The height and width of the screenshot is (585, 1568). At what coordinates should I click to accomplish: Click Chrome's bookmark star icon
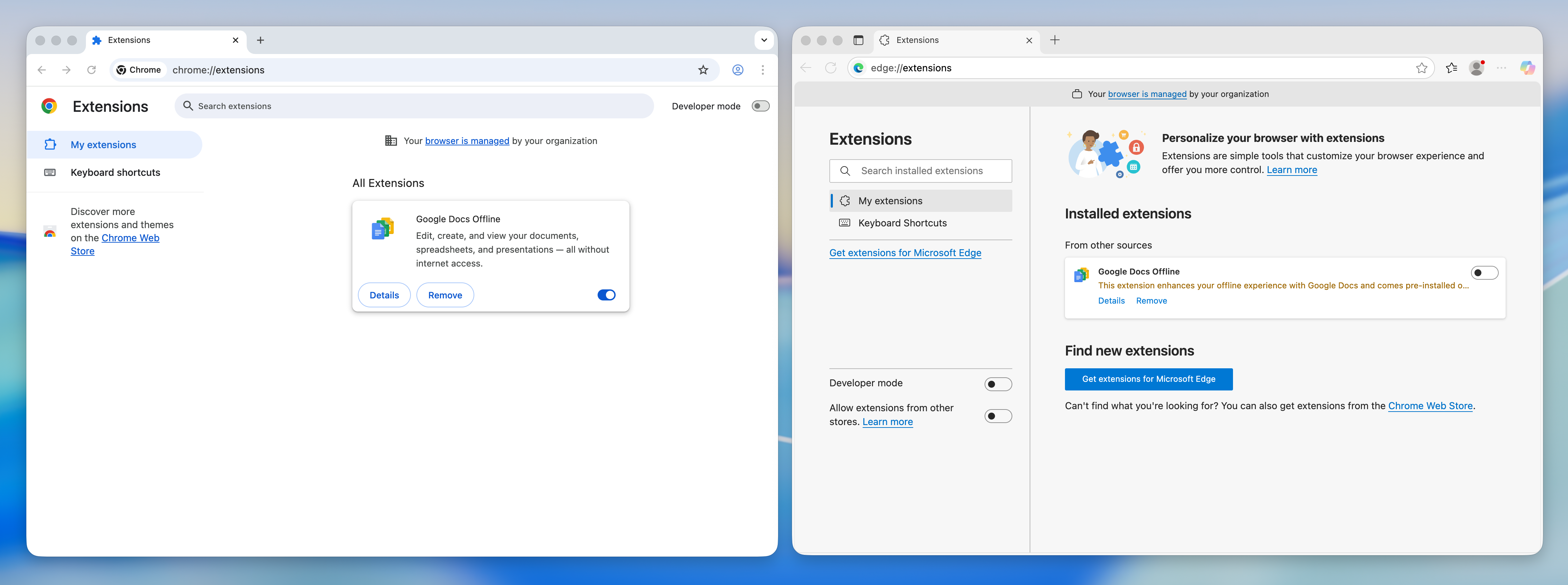click(x=703, y=70)
